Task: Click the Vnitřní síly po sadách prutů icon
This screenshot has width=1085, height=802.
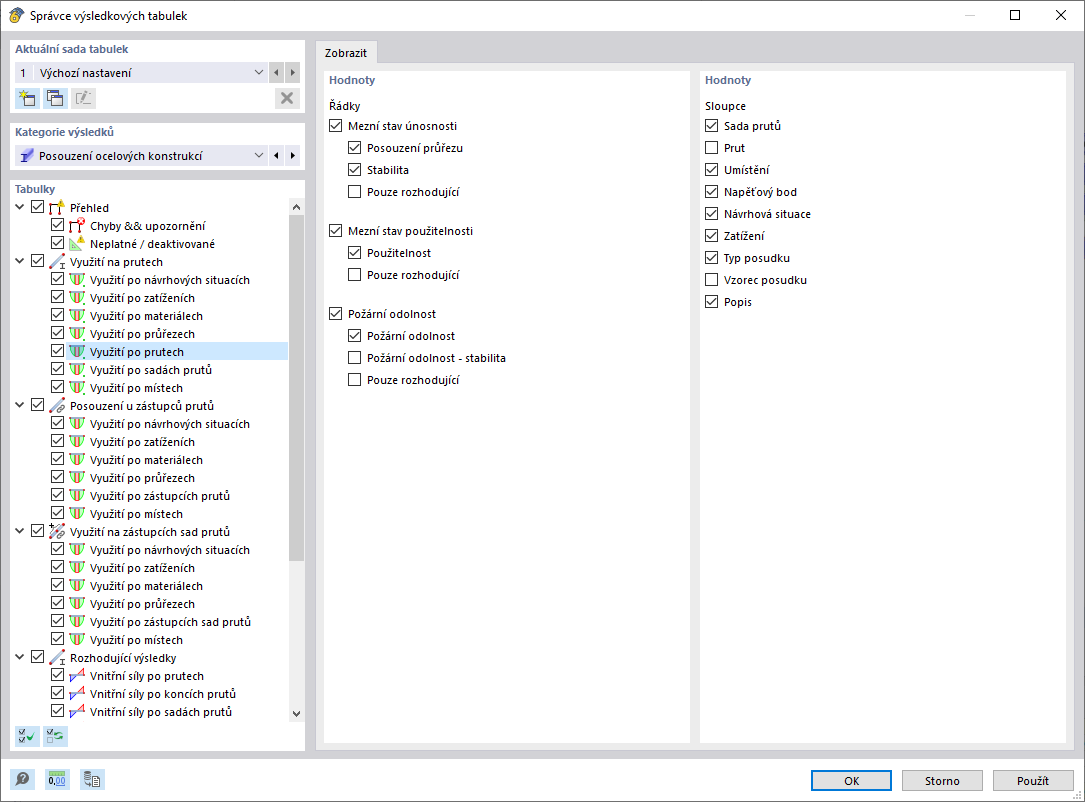Action: (x=77, y=711)
